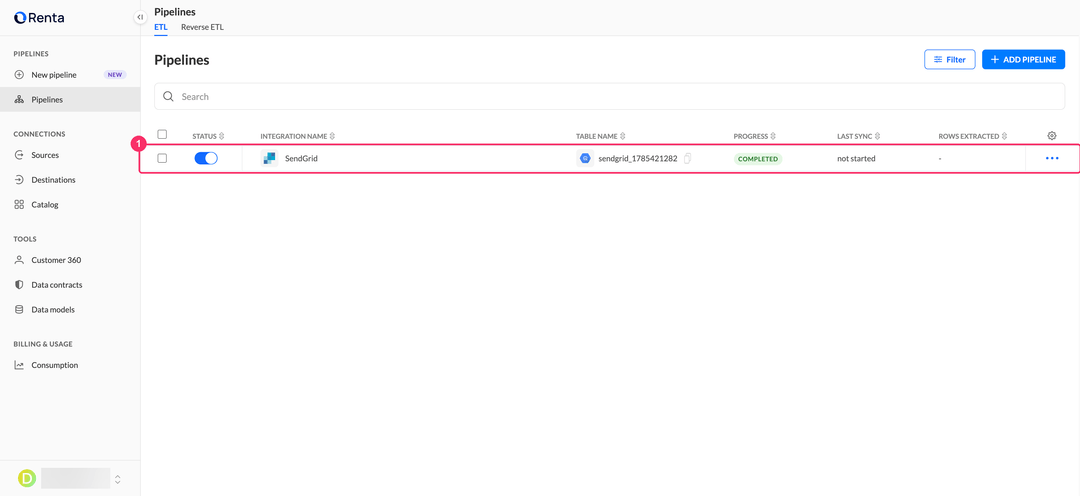Click the BigQuery destination icon

click(585, 158)
